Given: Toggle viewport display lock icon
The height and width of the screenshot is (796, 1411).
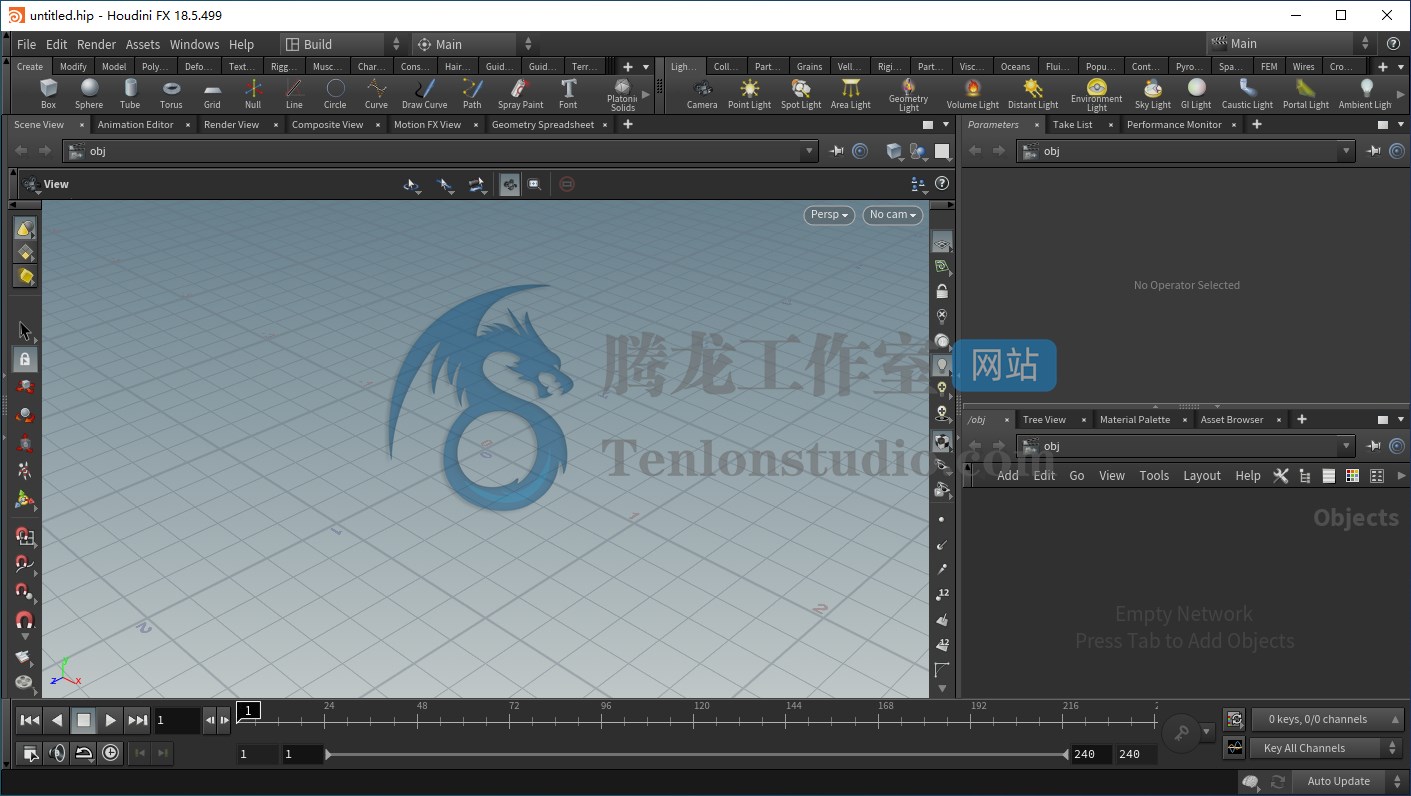Looking at the screenshot, I should click(942, 291).
